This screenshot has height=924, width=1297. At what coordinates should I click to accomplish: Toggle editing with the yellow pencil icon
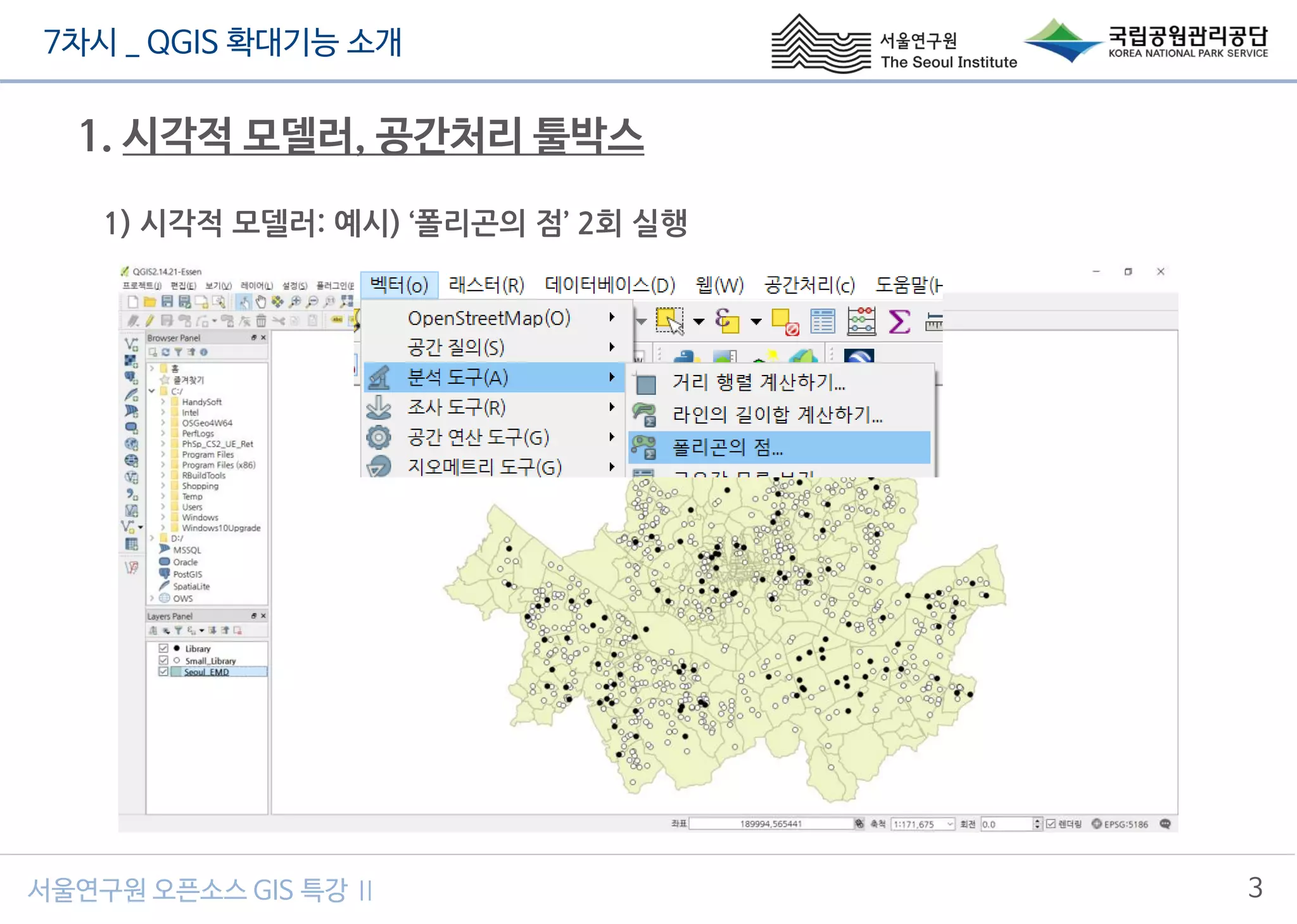(150, 320)
